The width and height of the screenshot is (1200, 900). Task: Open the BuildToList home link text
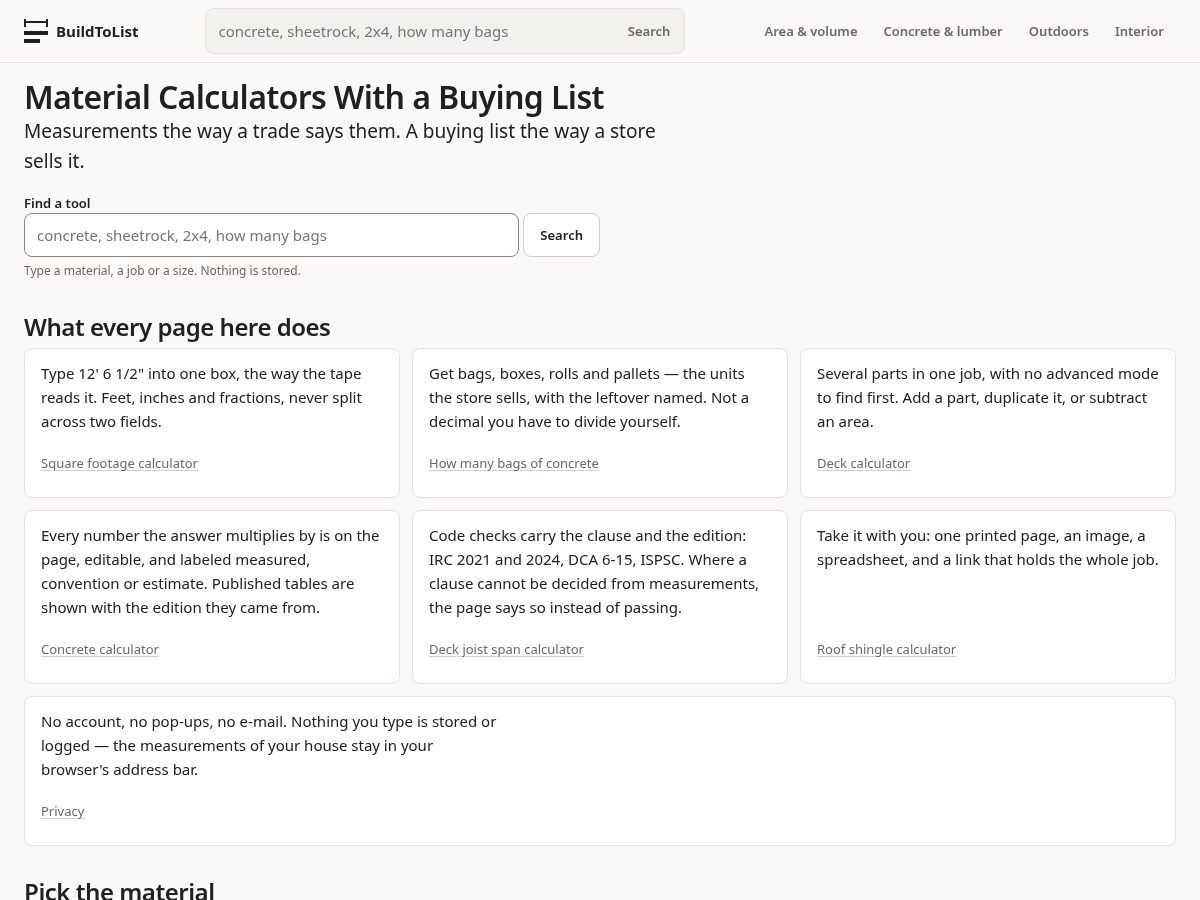coord(97,31)
